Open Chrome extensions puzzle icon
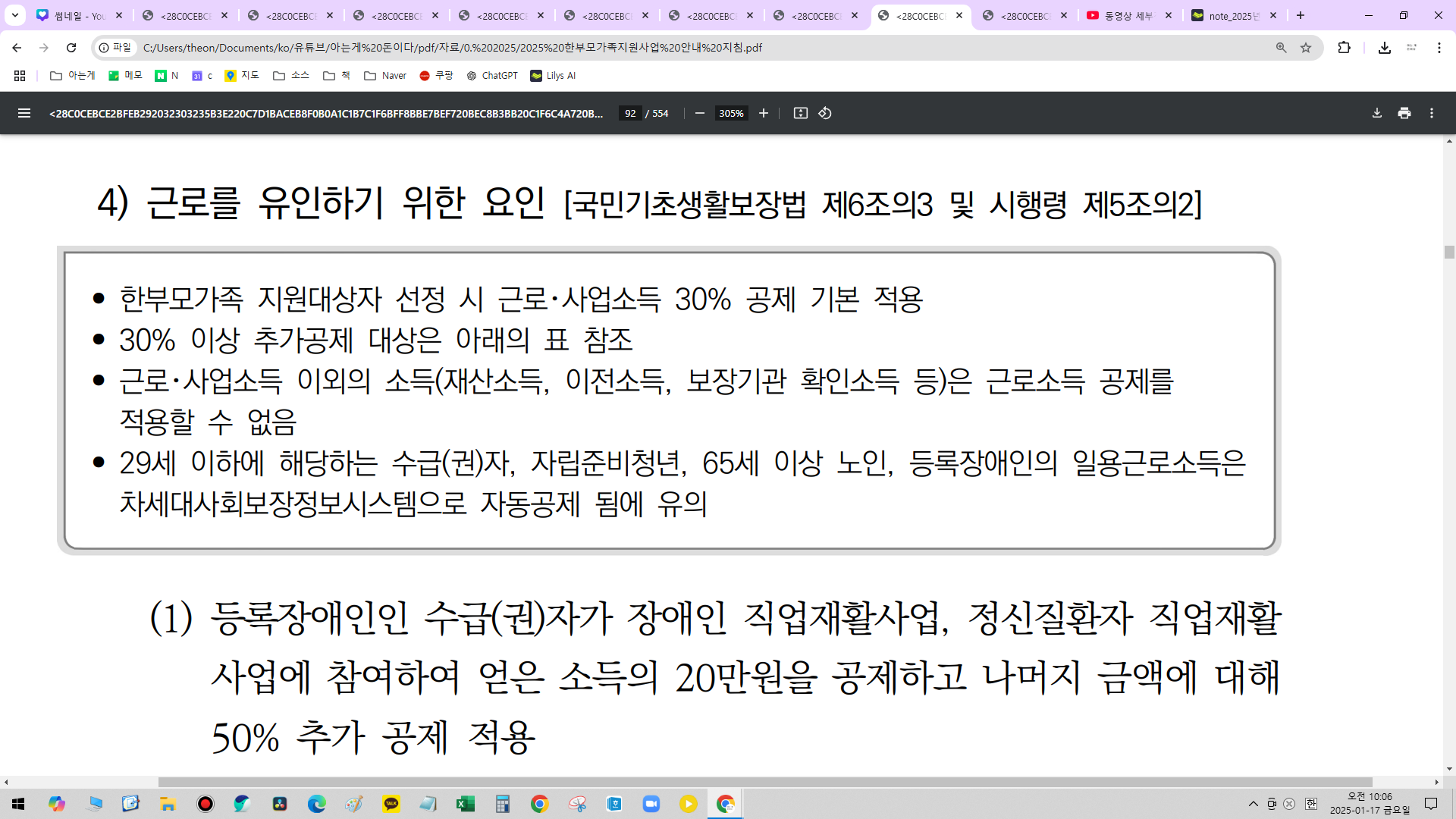The height and width of the screenshot is (819, 1456). point(1344,48)
